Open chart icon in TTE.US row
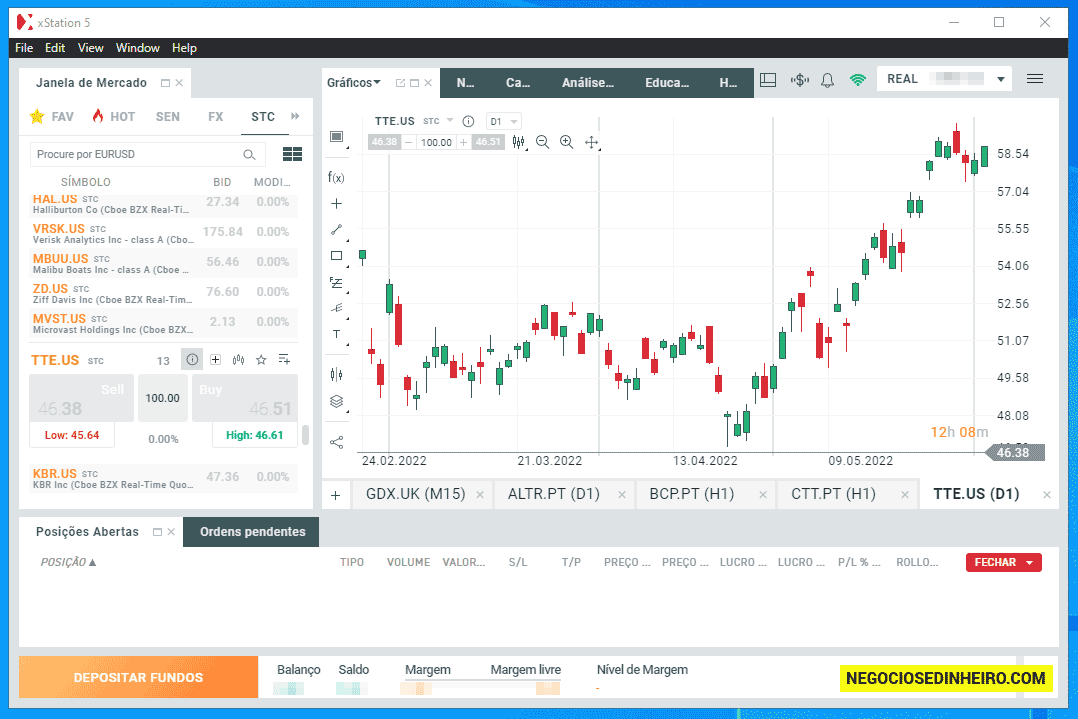The image size is (1078, 719). [239, 360]
